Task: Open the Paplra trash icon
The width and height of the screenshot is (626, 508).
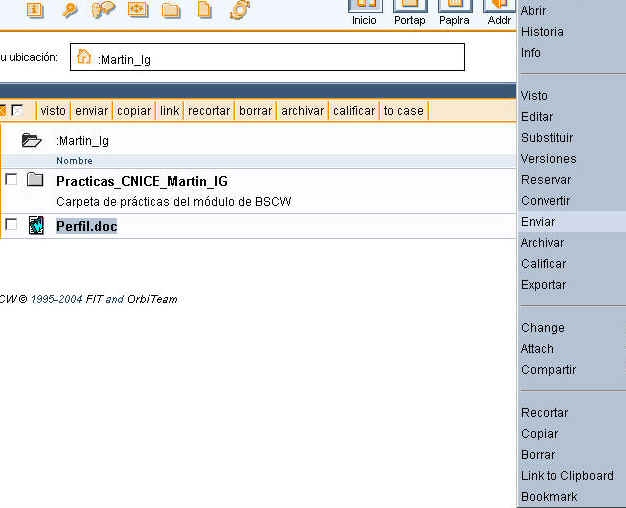Action: [454, 8]
